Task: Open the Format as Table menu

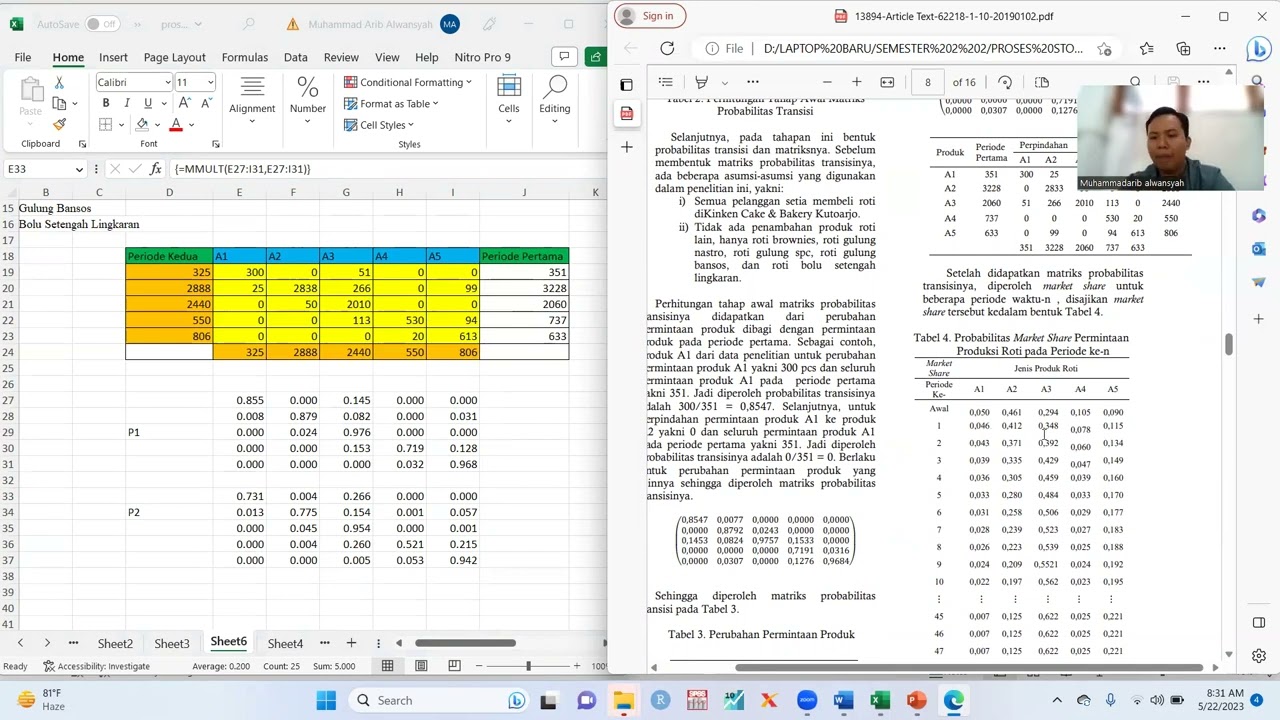Action: tap(392, 103)
